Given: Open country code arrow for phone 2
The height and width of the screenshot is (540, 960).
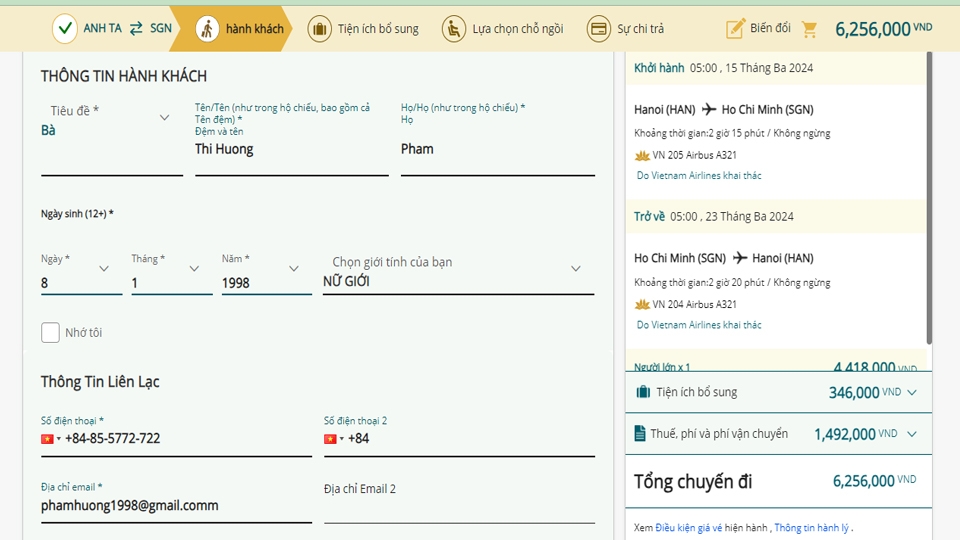Looking at the screenshot, I should point(342,439).
